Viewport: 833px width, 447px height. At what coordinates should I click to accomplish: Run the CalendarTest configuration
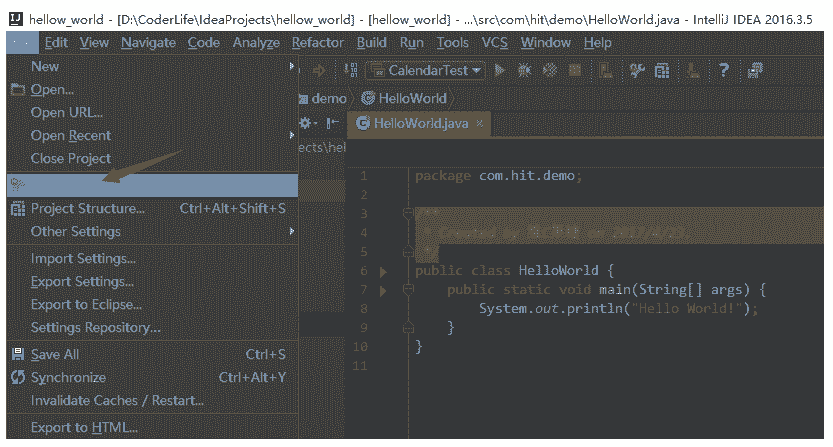[x=499, y=70]
